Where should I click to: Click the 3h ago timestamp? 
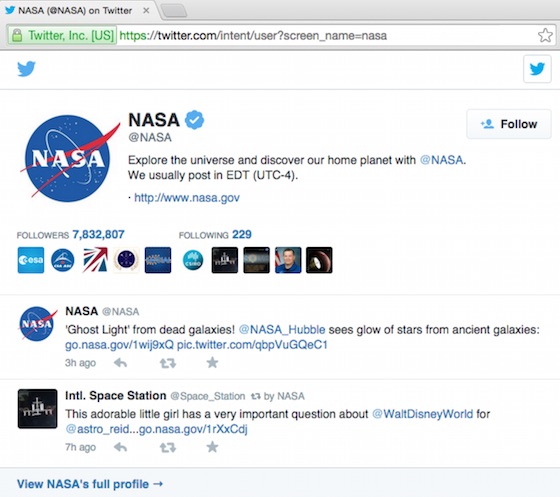coord(80,363)
